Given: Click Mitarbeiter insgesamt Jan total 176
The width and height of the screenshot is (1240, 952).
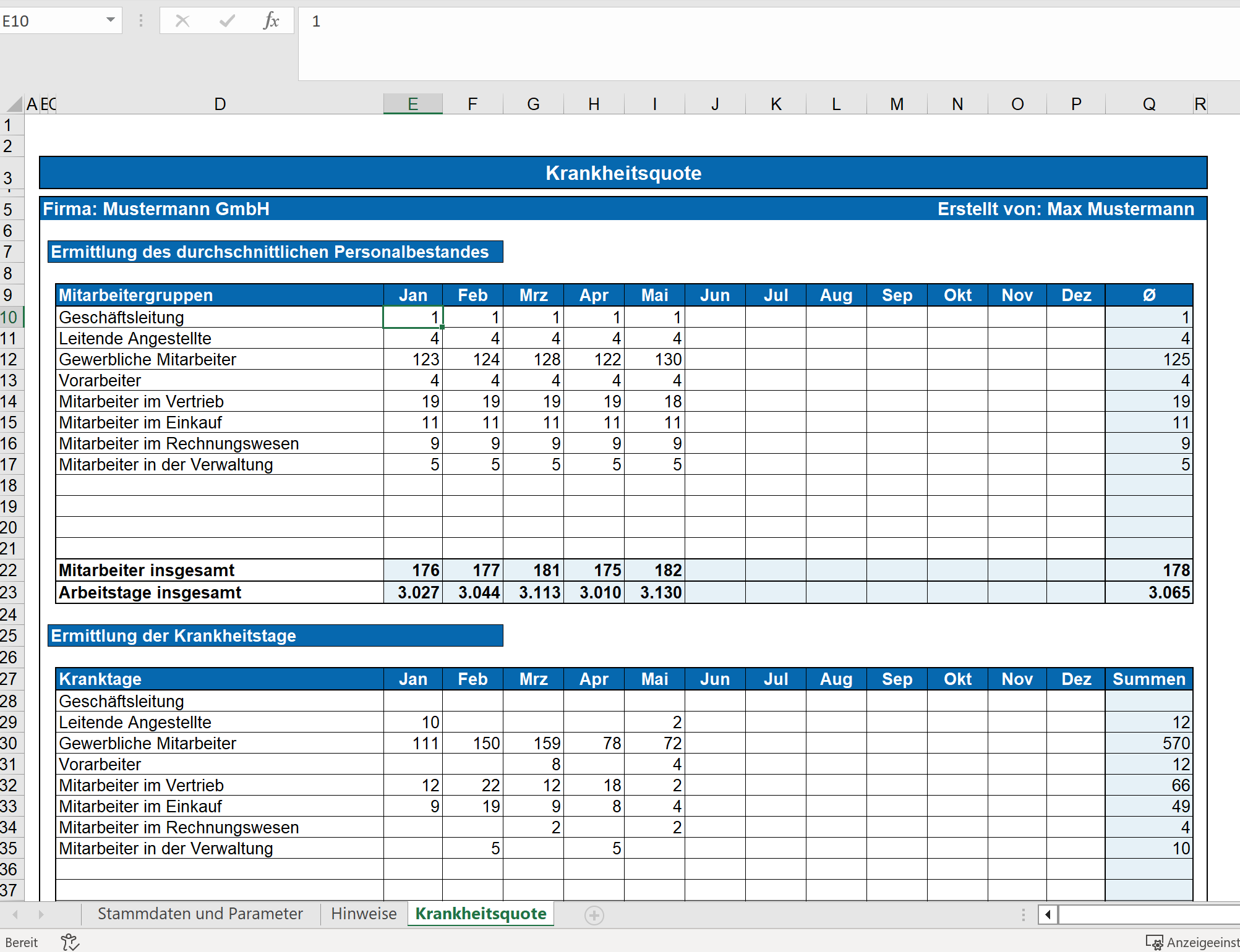Looking at the screenshot, I should click(x=413, y=570).
